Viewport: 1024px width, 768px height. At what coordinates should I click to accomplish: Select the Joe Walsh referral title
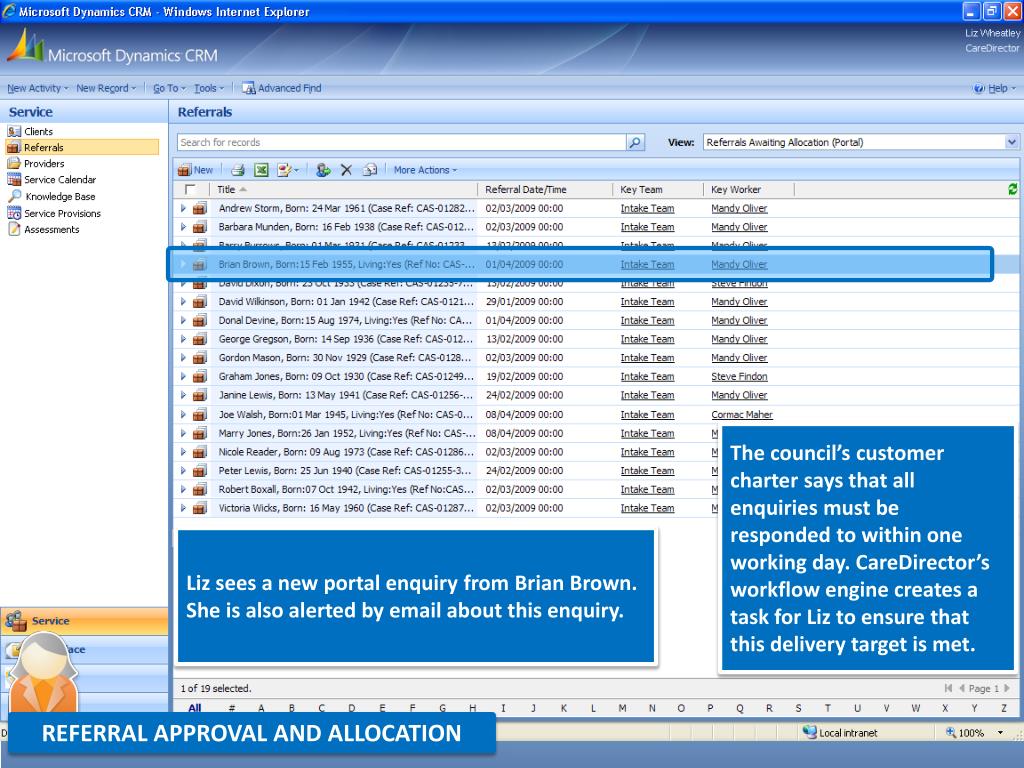coord(345,415)
